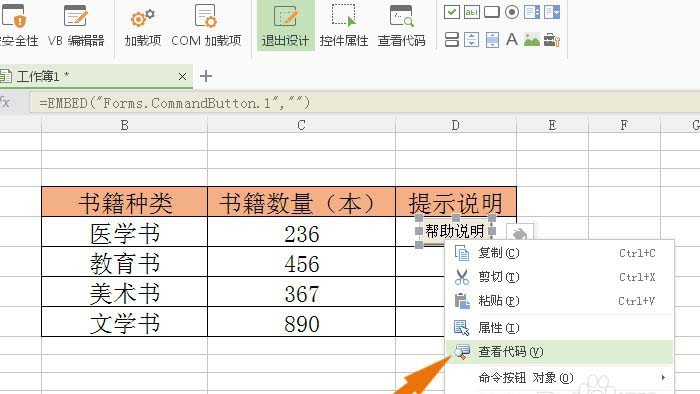Insert a spin button control
The width and height of the screenshot is (700, 394).
point(472,40)
